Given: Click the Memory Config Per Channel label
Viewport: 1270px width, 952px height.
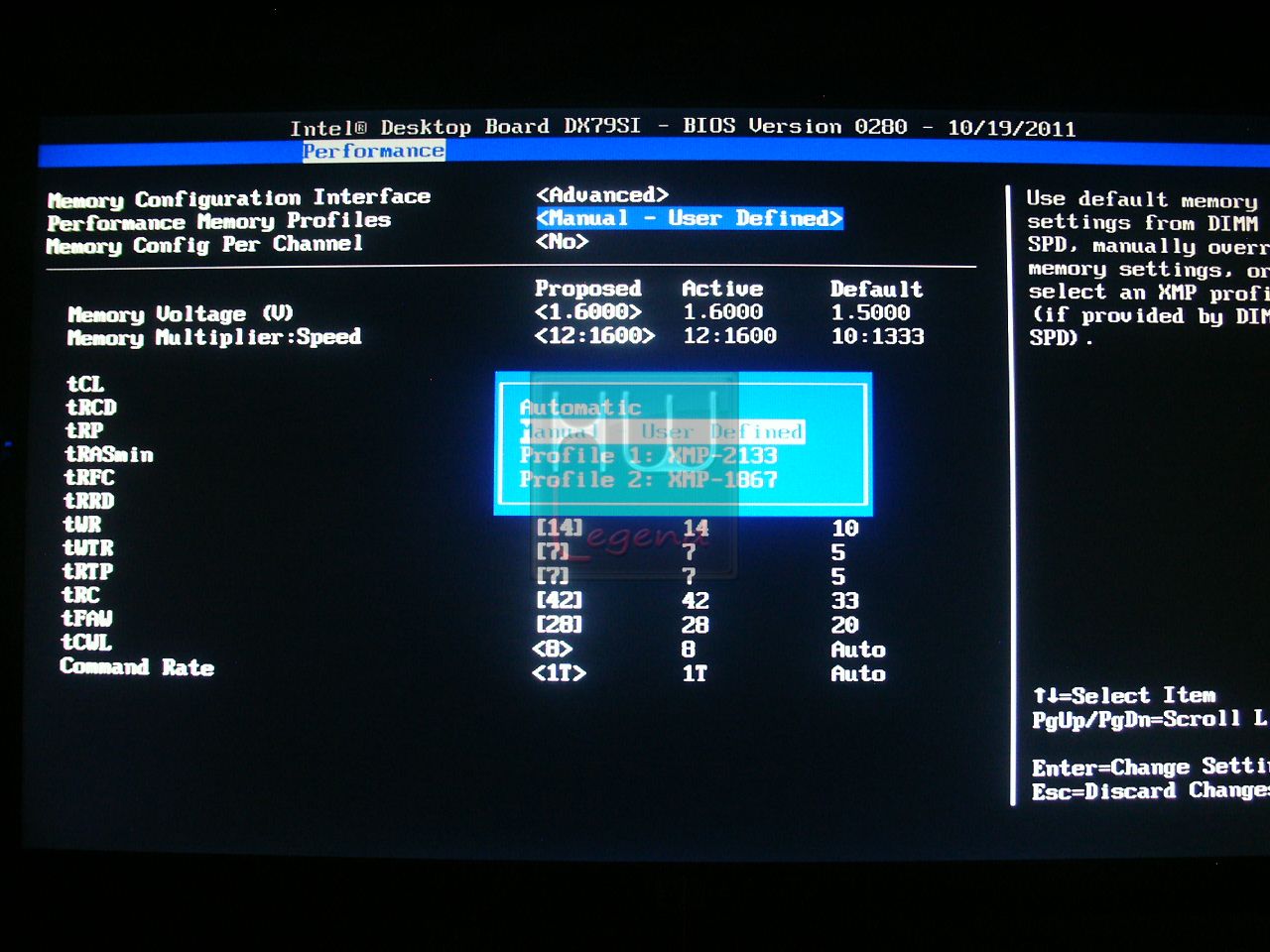Looking at the screenshot, I should pyautogui.click(x=204, y=245).
